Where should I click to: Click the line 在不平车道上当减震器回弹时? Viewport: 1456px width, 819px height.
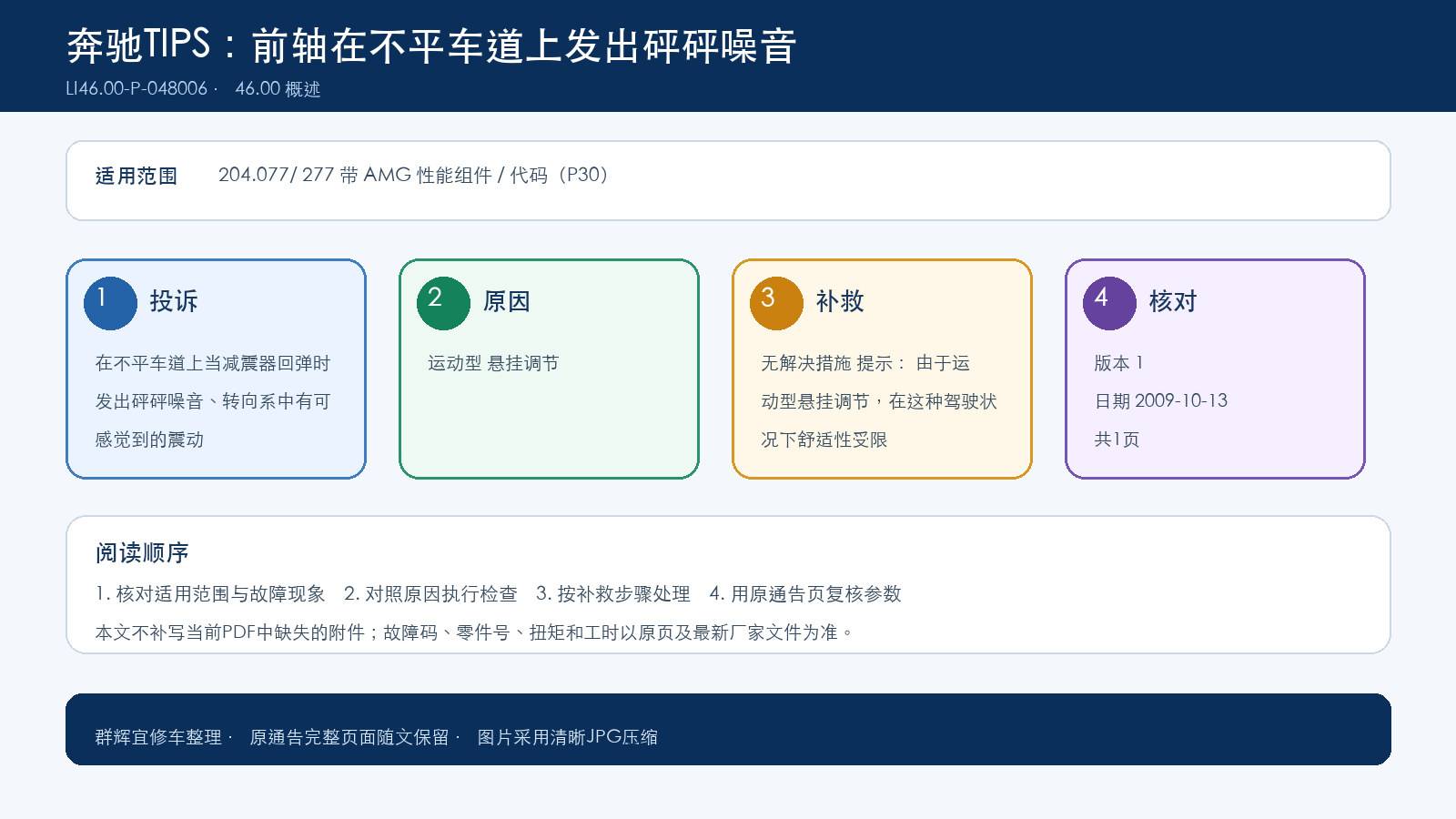coord(213,363)
